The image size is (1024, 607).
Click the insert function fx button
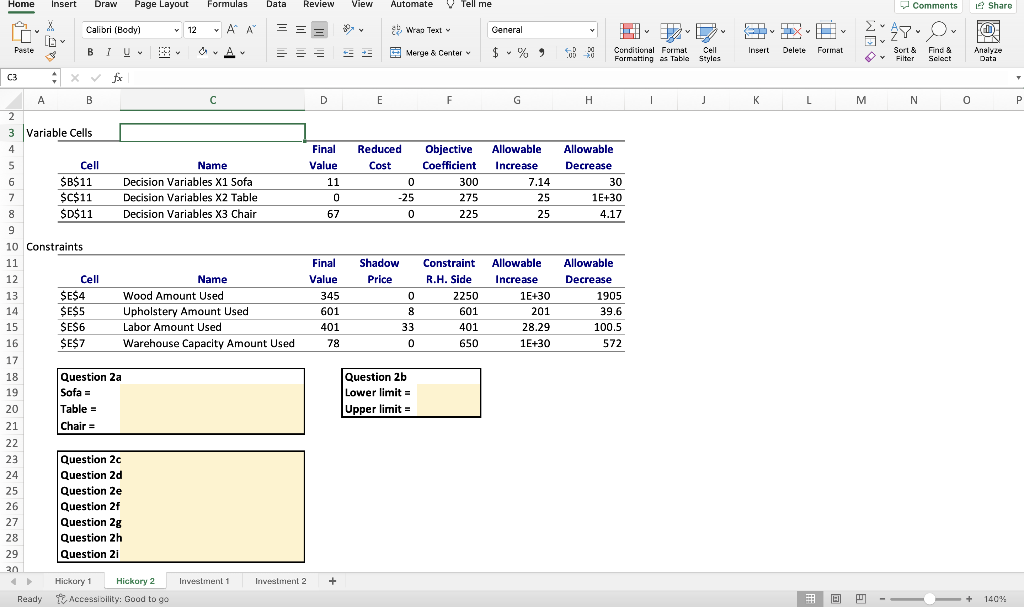(x=118, y=78)
